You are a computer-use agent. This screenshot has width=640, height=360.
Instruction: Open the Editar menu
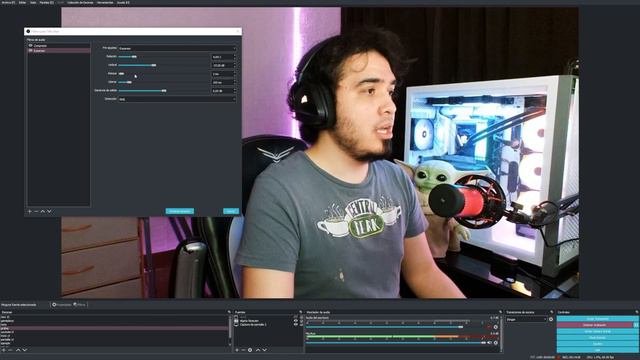[22, 2]
